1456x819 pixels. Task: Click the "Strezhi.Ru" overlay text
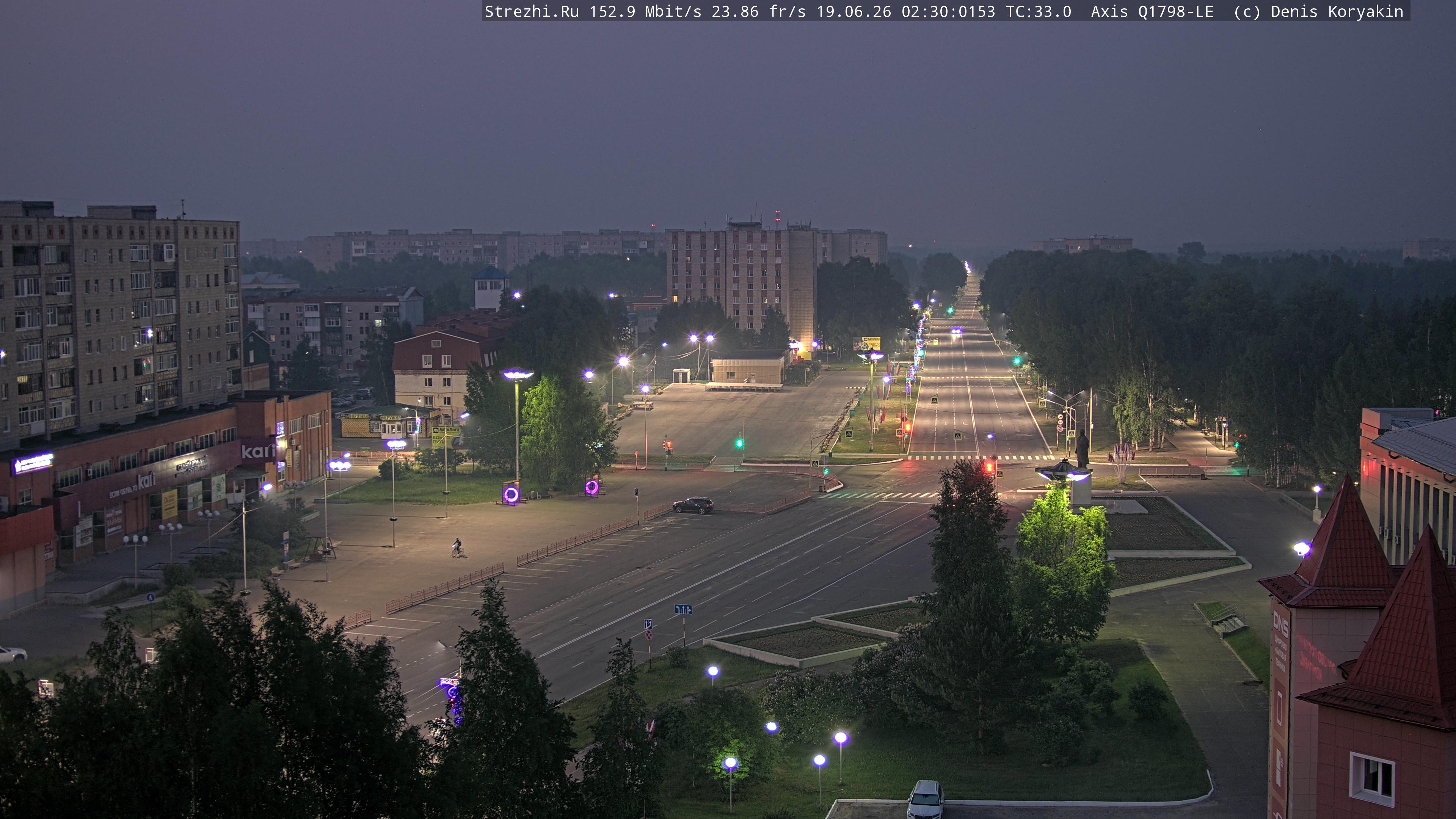[x=532, y=12]
